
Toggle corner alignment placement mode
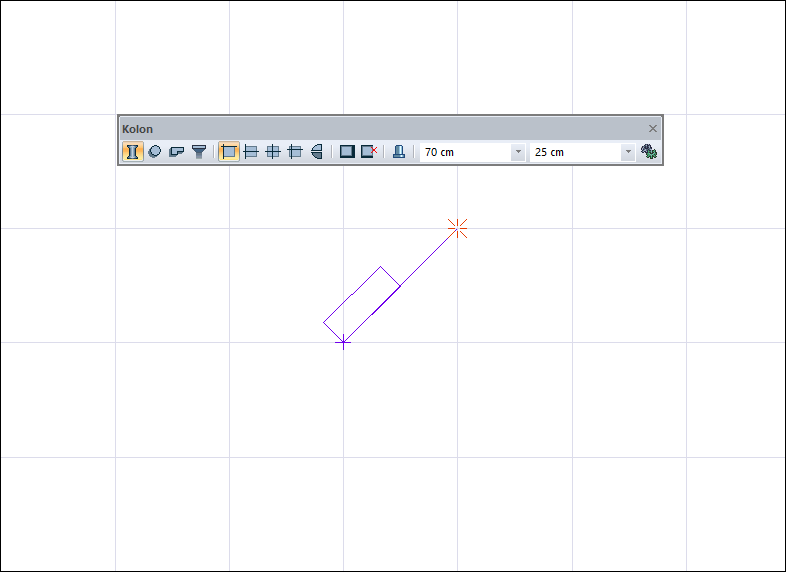(229, 151)
